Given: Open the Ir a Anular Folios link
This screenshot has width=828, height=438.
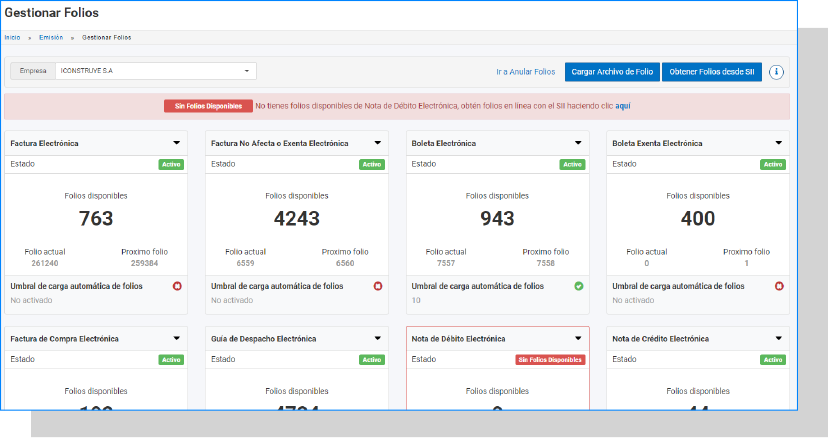Looking at the screenshot, I should click(x=525, y=72).
